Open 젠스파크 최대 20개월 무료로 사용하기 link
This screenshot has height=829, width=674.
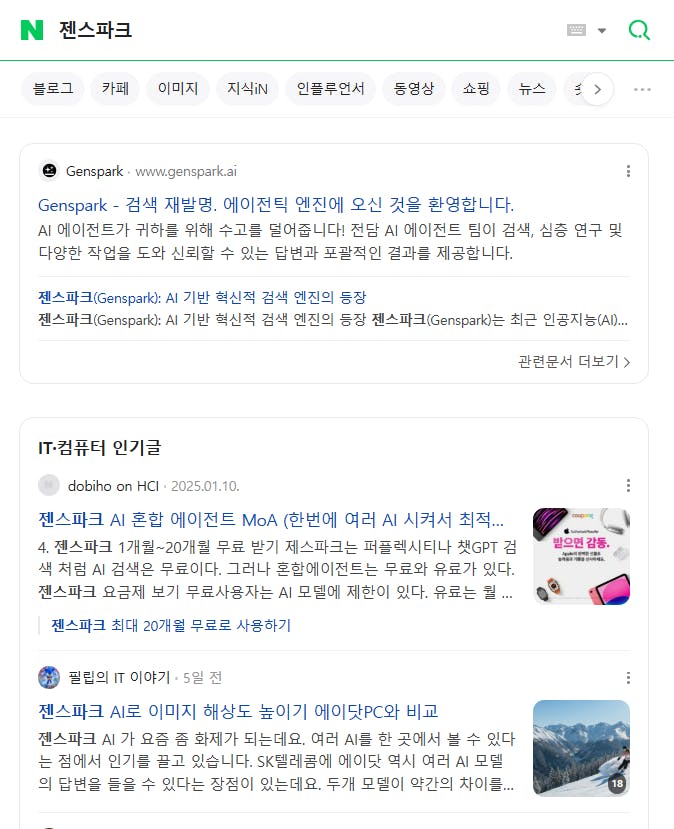coord(171,625)
